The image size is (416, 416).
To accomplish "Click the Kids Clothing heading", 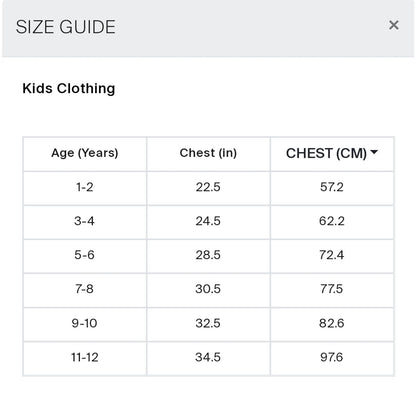I will pyautogui.click(x=69, y=89).
